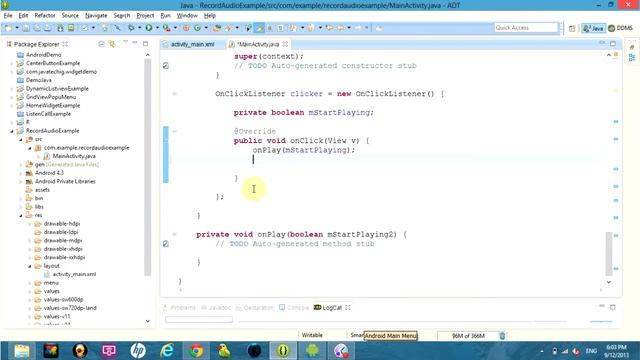Click the Package Explorer vertical scrollbar
640x360 pixels.
(148, 167)
